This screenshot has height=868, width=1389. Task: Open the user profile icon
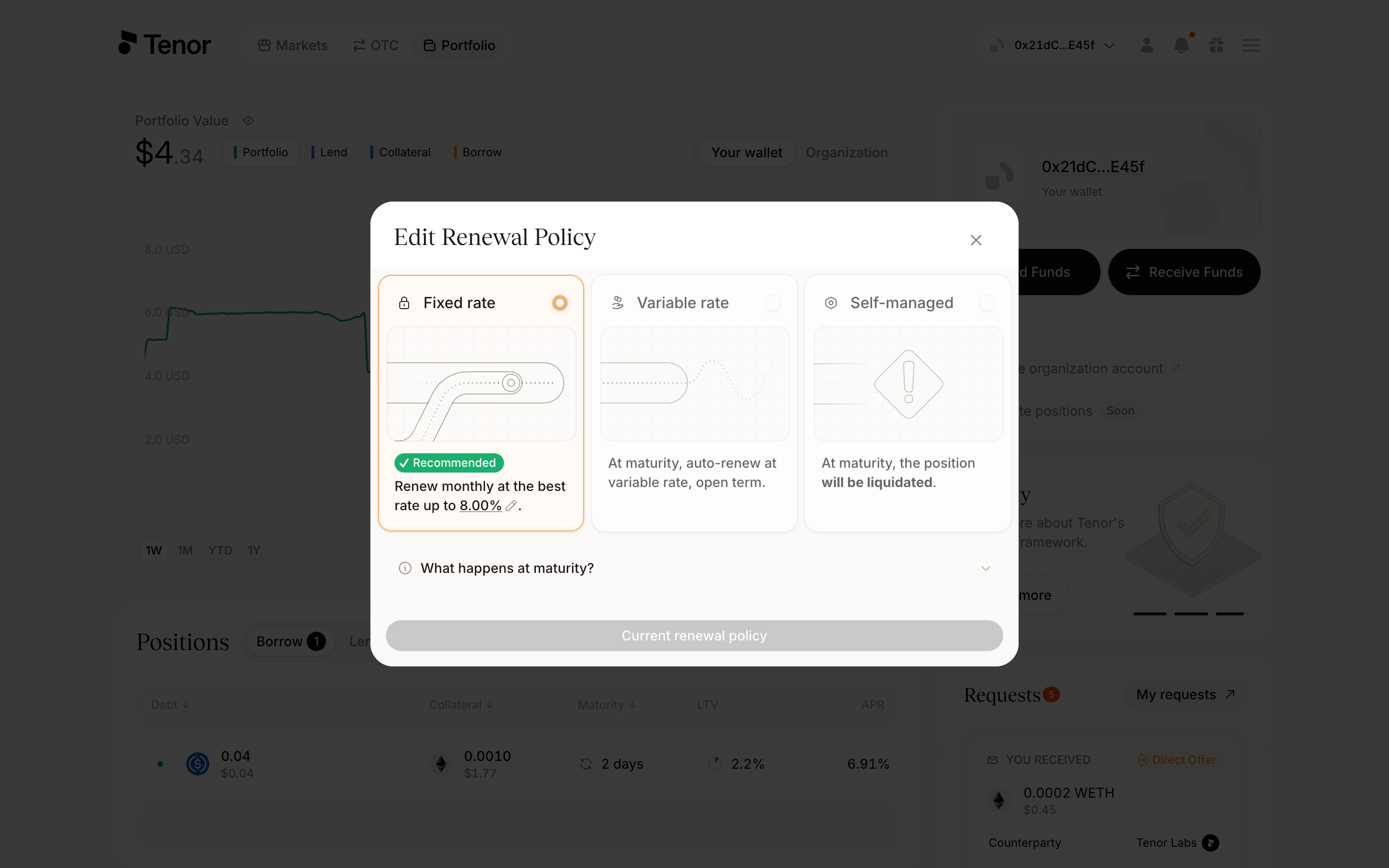1147,45
